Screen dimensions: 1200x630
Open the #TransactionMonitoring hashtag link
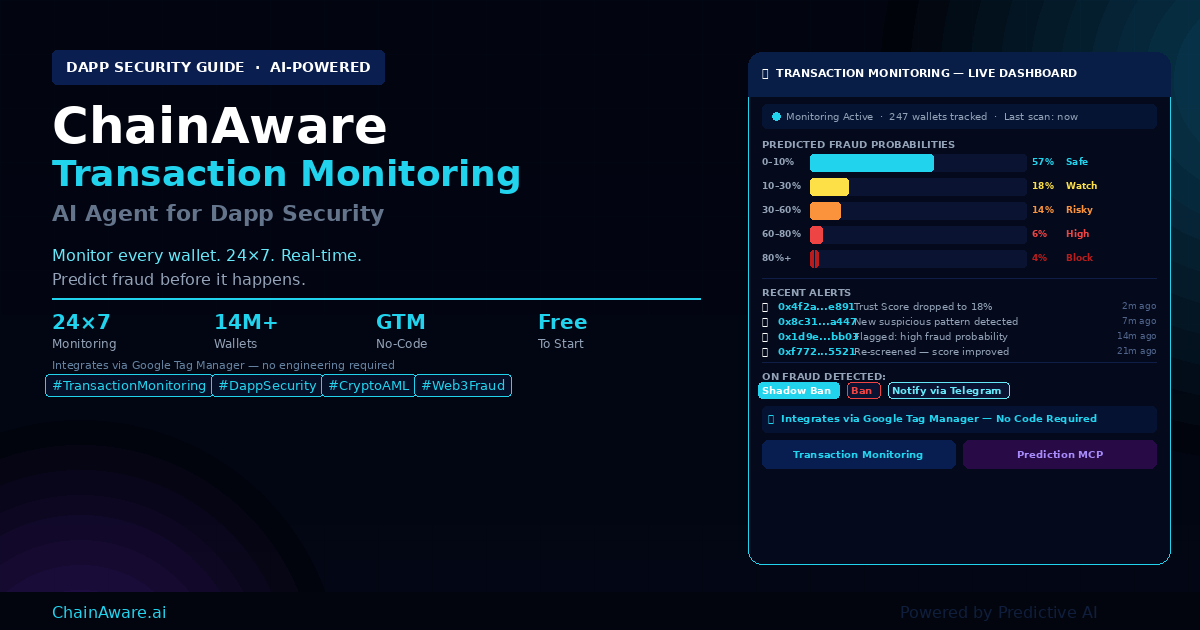(x=129, y=386)
